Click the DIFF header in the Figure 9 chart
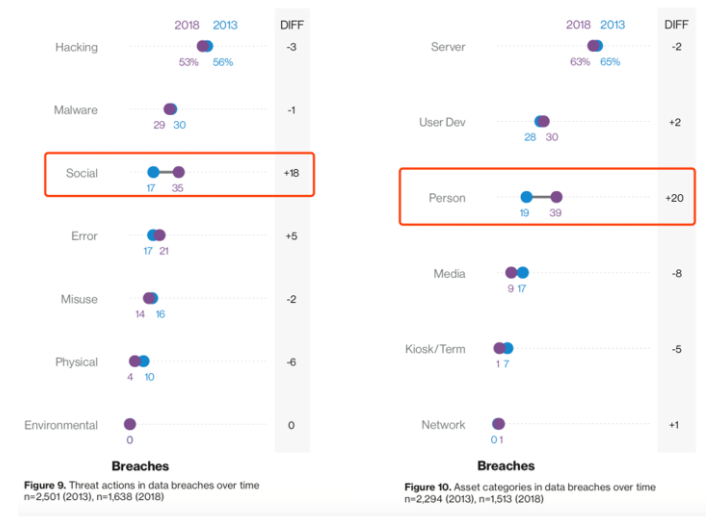Viewport: 709px width, 530px height. [x=291, y=24]
